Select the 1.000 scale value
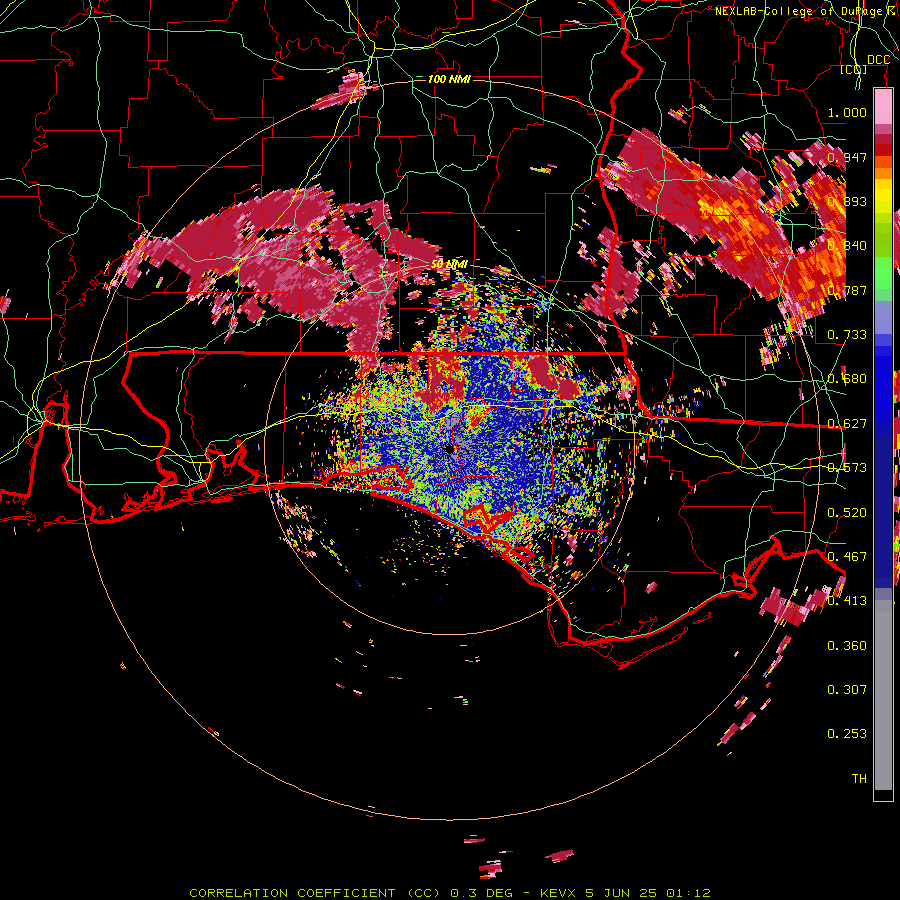This screenshot has width=900, height=900. click(x=847, y=112)
